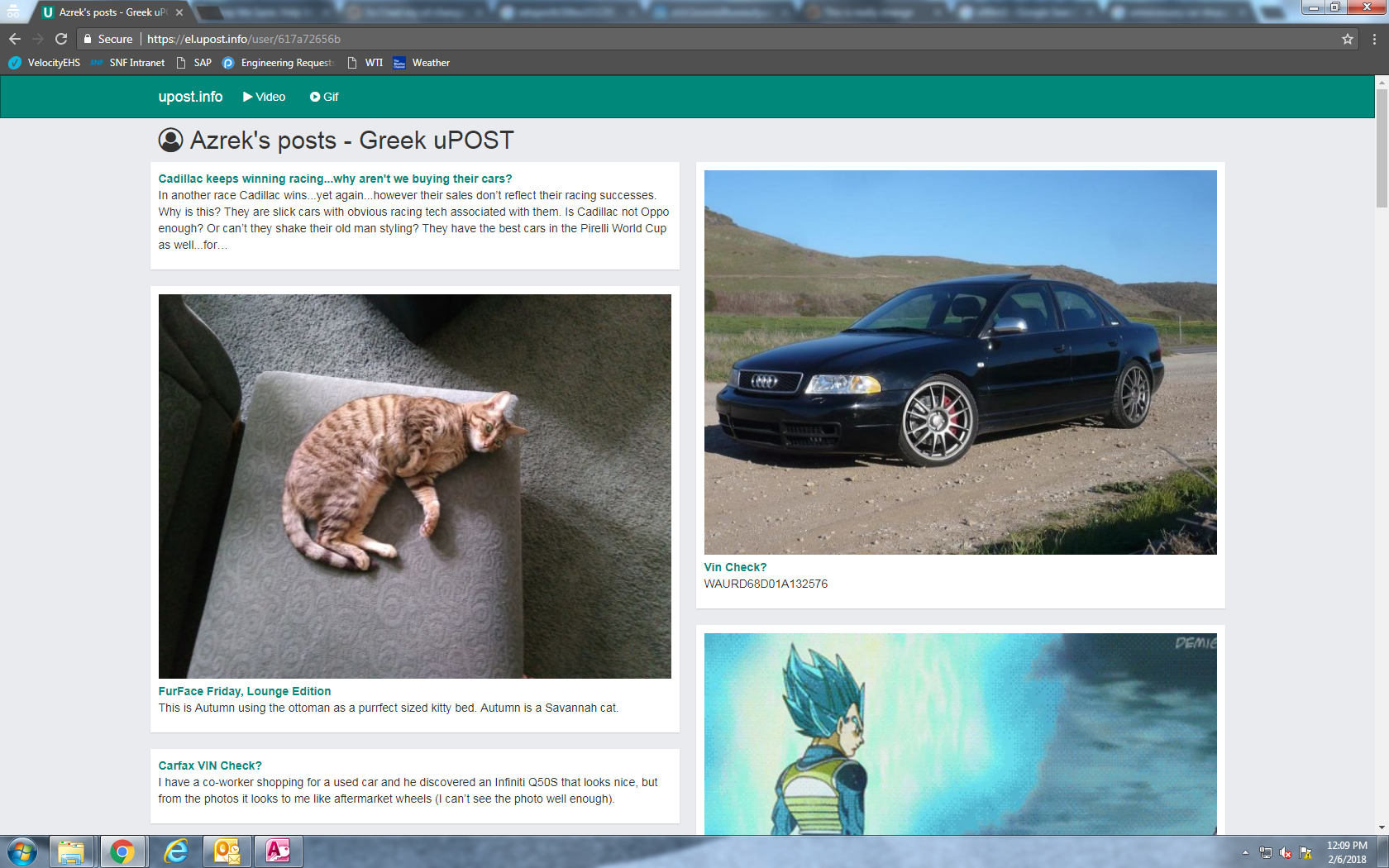The width and height of the screenshot is (1389, 868).
Task: Open FurFace Friday, Lounge Edition post
Action: click(245, 691)
